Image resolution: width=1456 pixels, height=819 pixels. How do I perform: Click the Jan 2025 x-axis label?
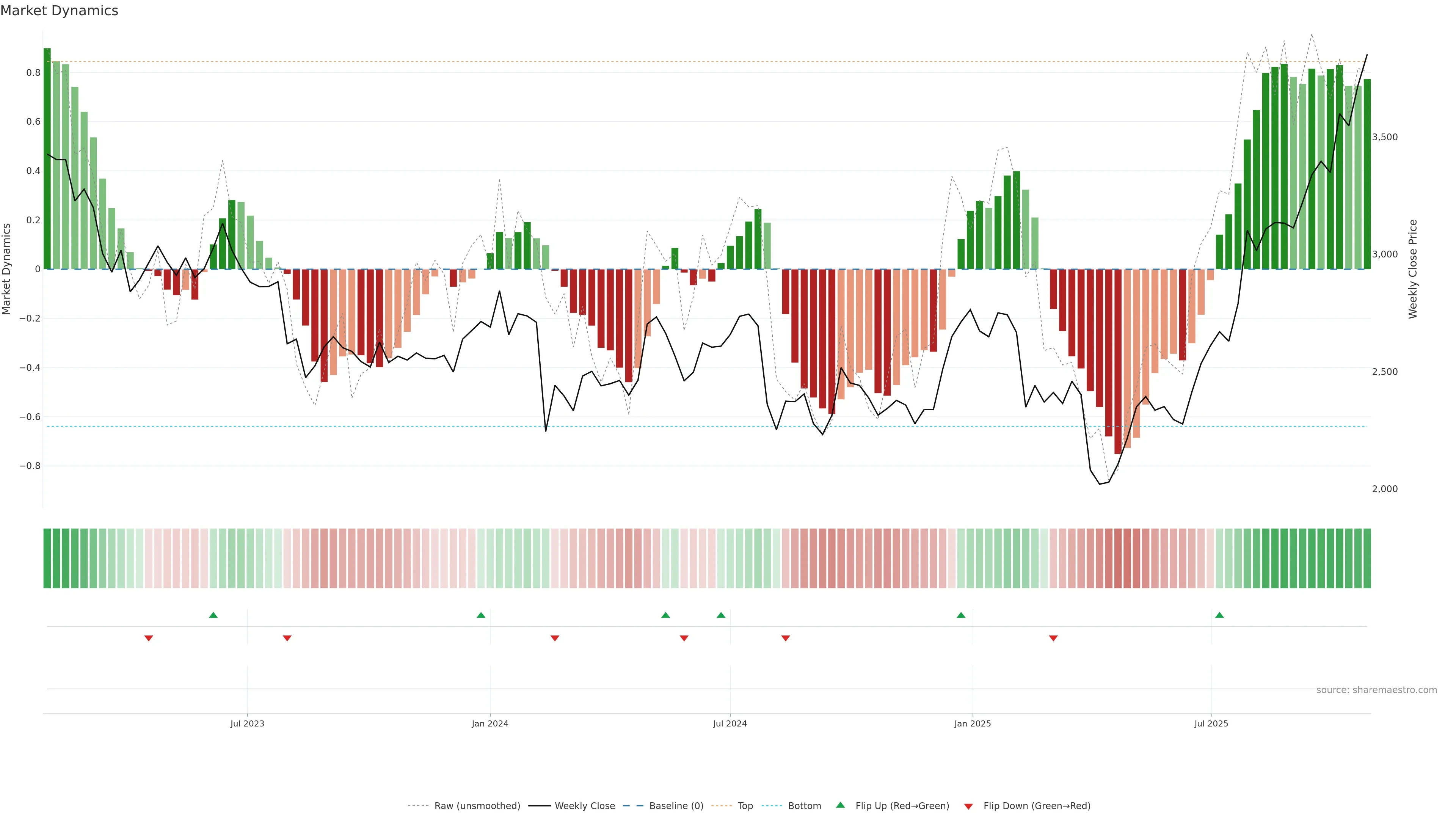(972, 723)
